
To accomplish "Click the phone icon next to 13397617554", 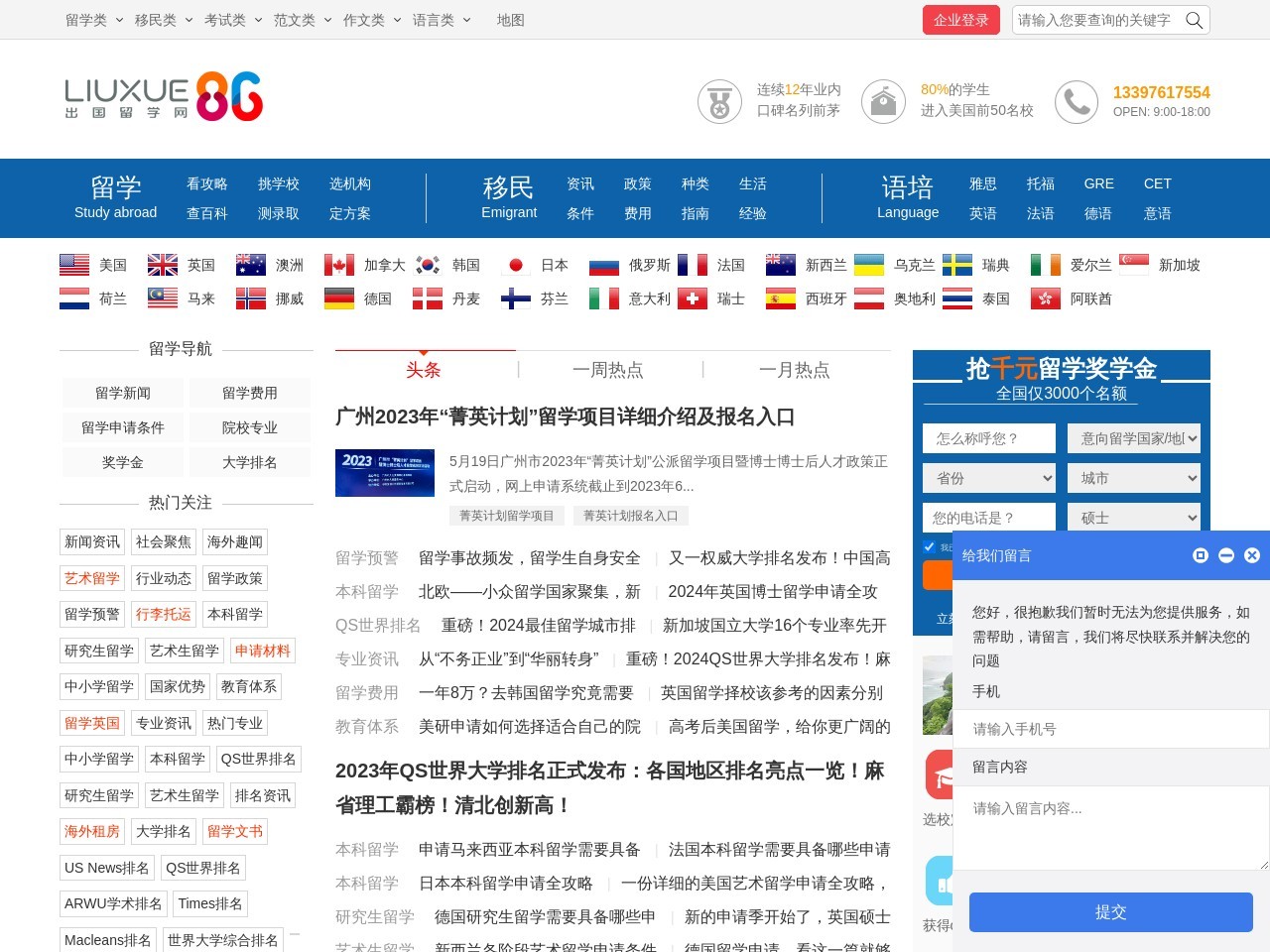I will [x=1076, y=101].
